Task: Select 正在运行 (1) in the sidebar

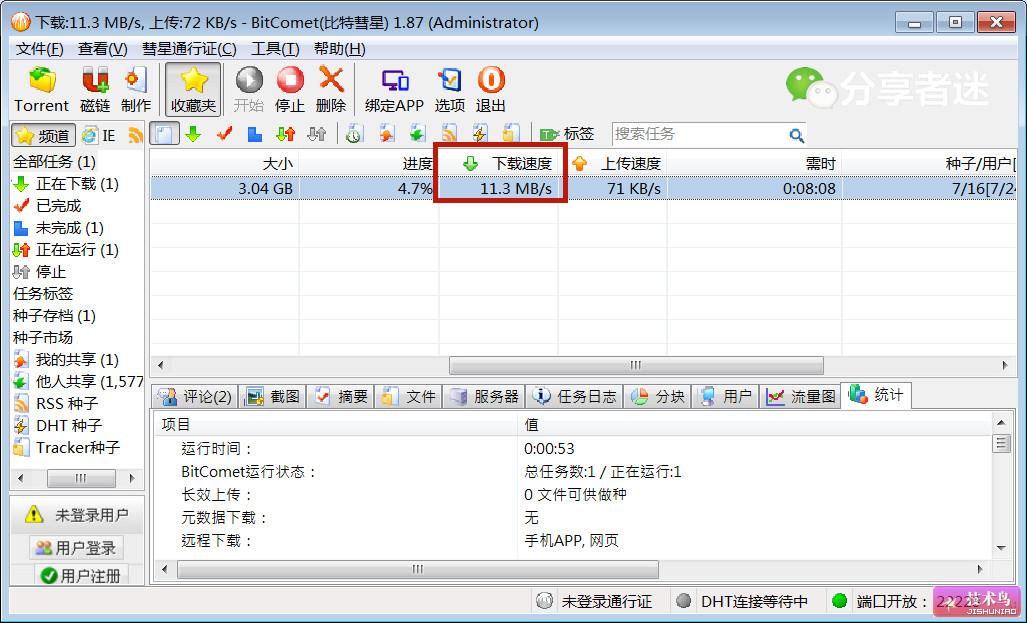Action: click(65, 250)
